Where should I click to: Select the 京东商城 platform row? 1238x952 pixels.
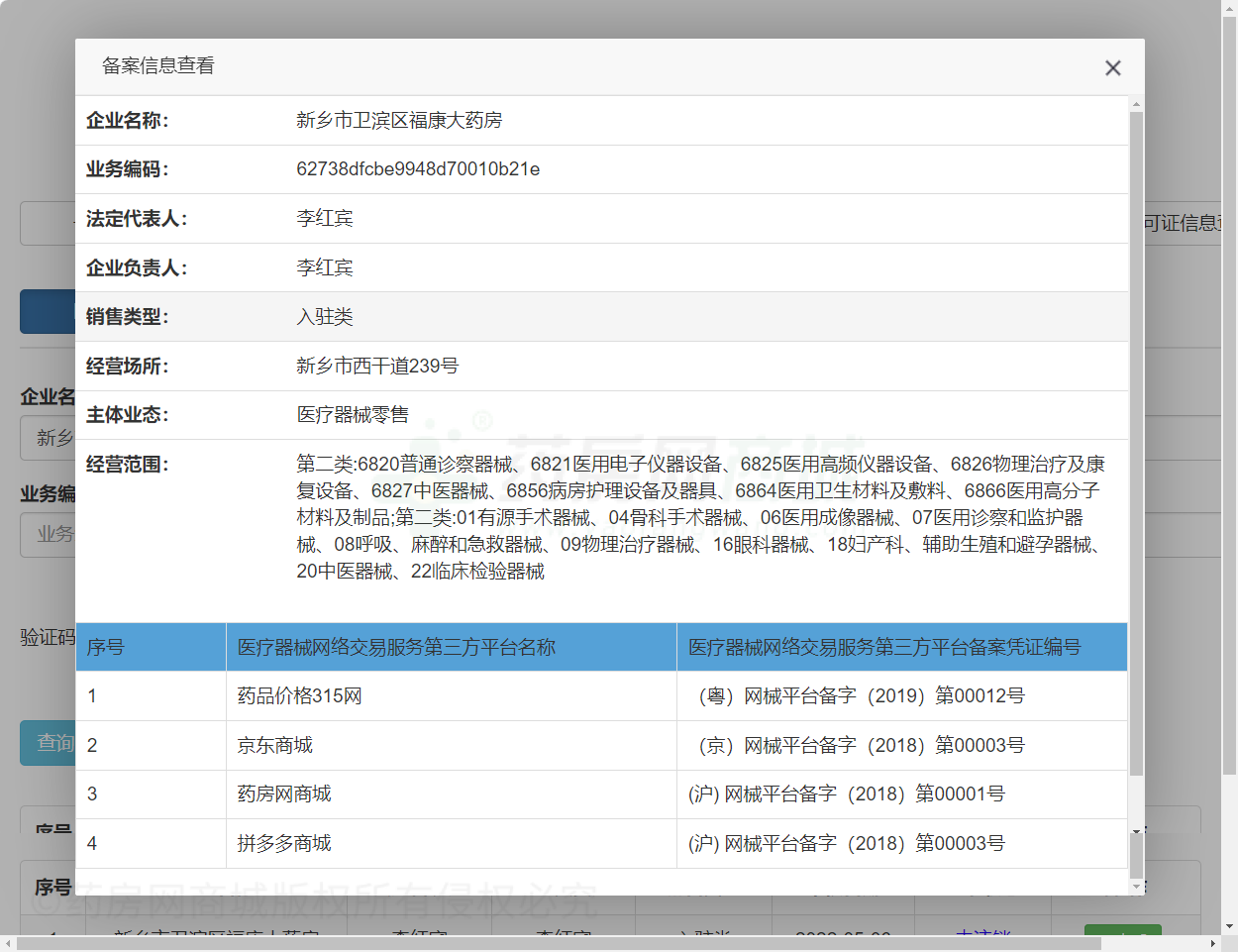click(x=274, y=745)
